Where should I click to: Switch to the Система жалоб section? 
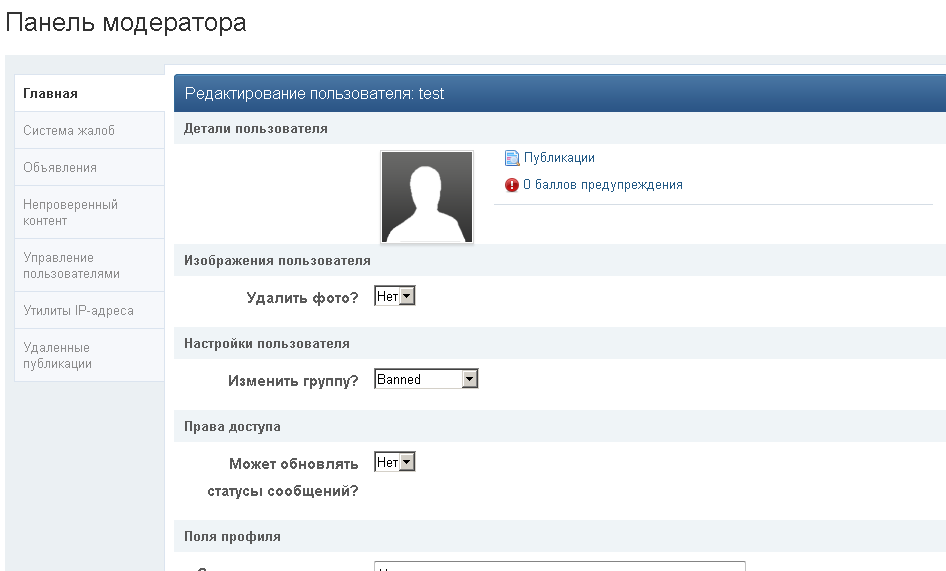(69, 131)
